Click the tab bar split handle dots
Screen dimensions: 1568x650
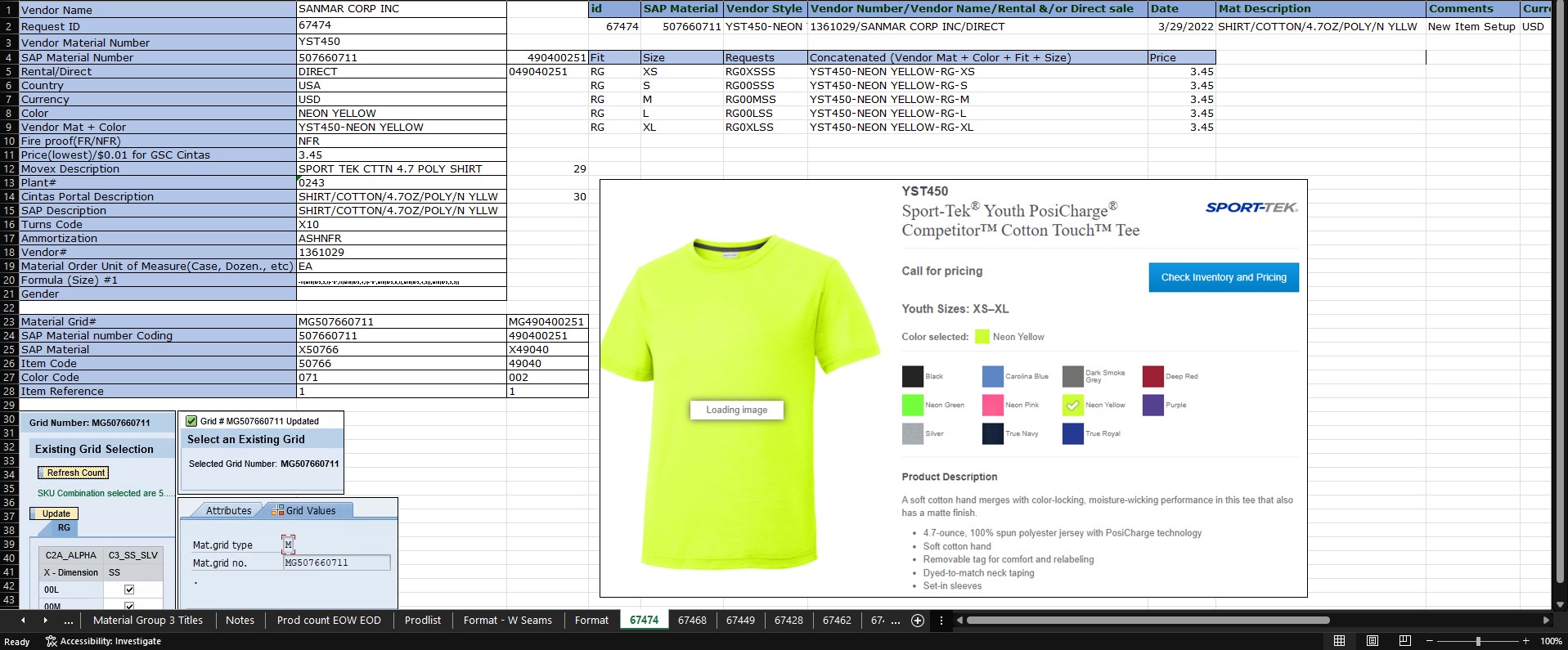click(941, 621)
